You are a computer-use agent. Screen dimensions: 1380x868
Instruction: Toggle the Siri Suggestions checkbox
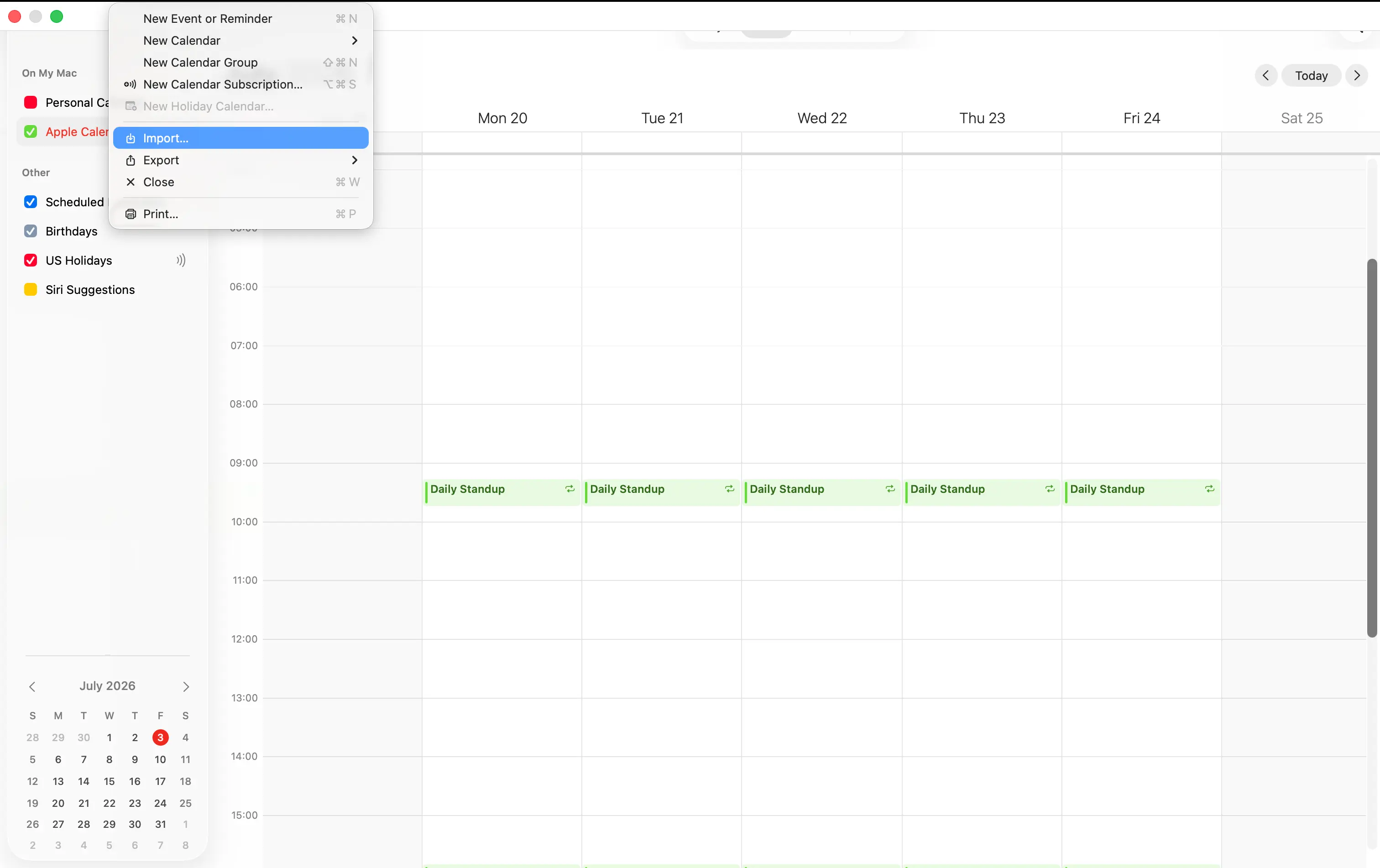pyautogui.click(x=31, y=289)
